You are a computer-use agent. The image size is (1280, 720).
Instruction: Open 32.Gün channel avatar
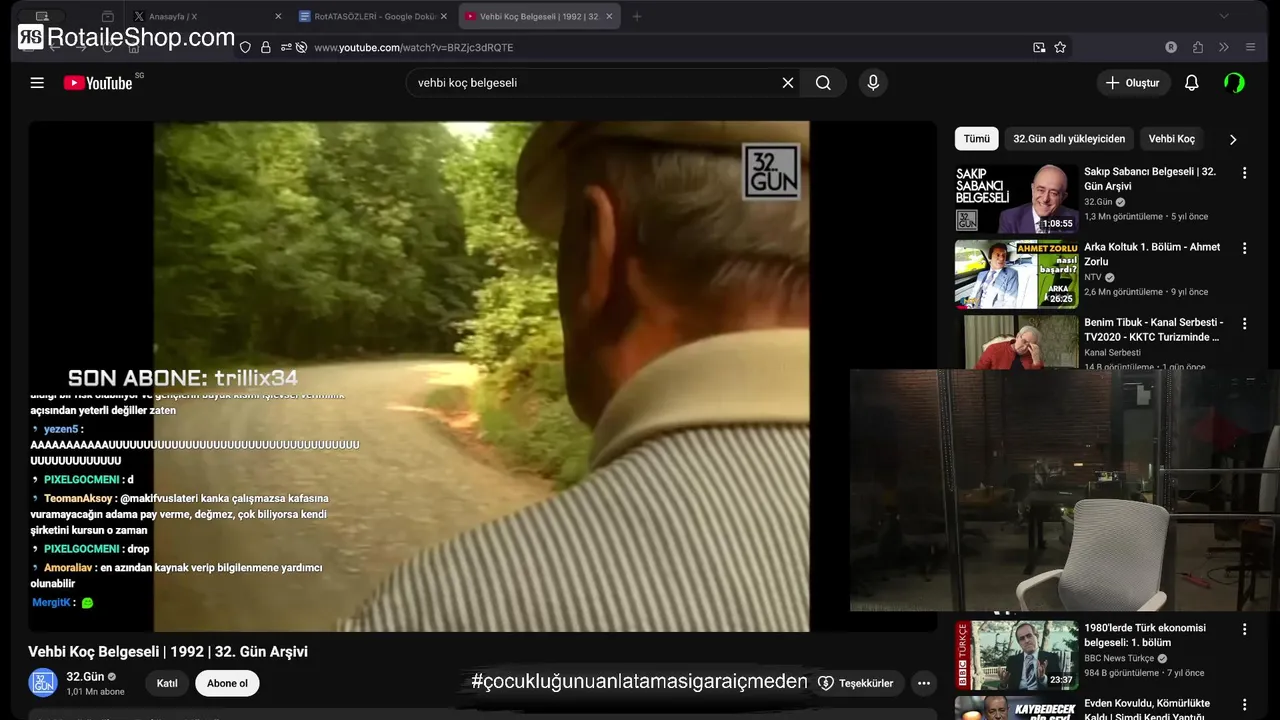(x=43, y=683)
